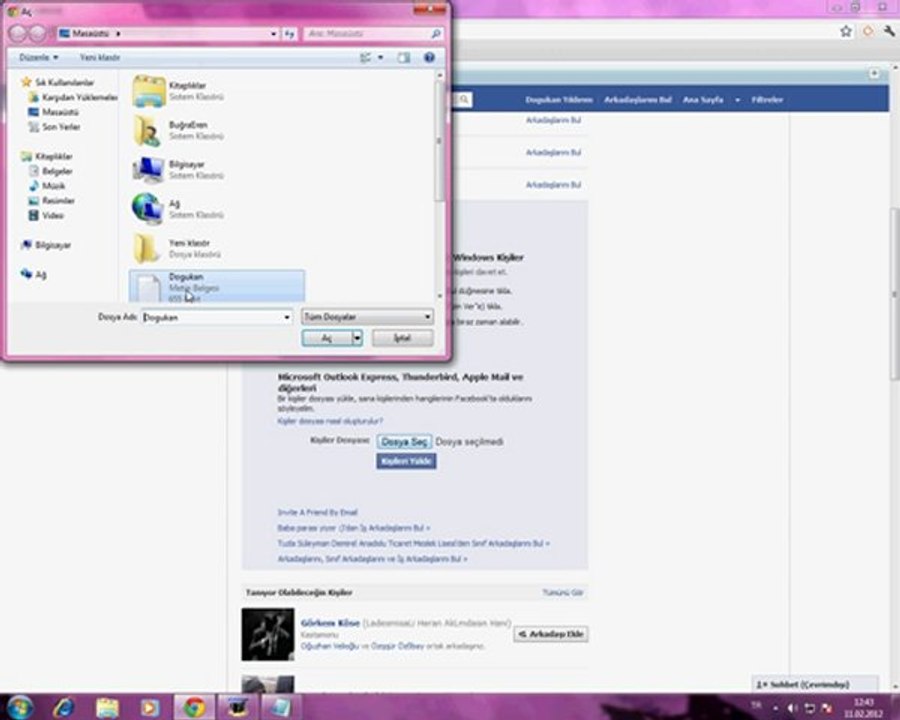Image resolution: width=900 pixels, height=720 pixels.
Task: Select Masaüstü in navigation pane
Action: [x=60, y=112]
